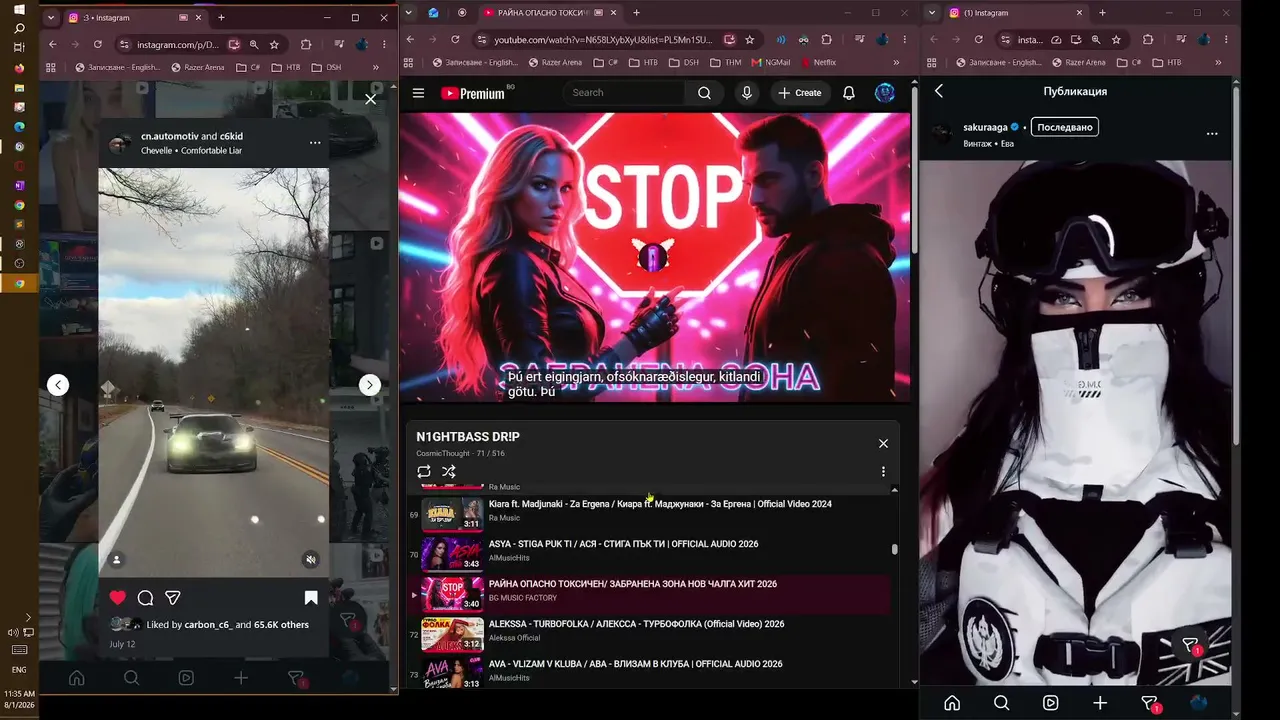Go back from Публикация page
The width and height of the screenshot is (1280, 720).
pos(939,91)
